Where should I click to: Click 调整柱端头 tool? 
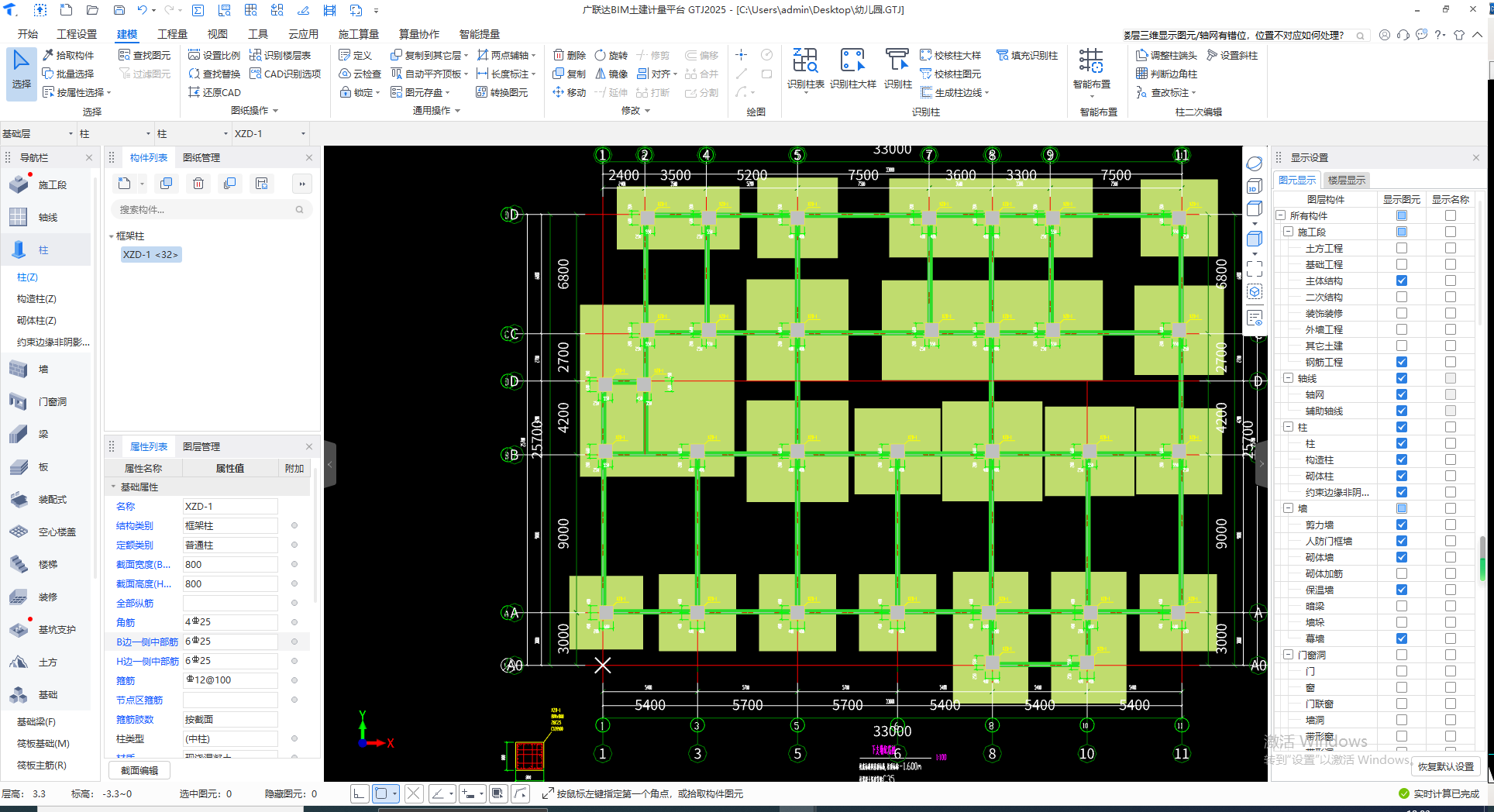[x=1166, y=55]
